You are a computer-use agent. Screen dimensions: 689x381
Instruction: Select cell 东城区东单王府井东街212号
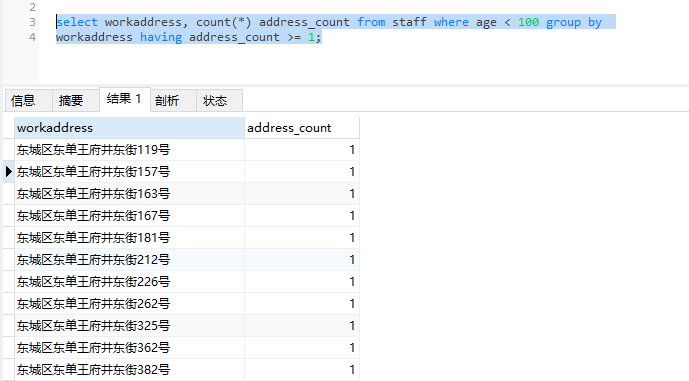pos(129,260)
